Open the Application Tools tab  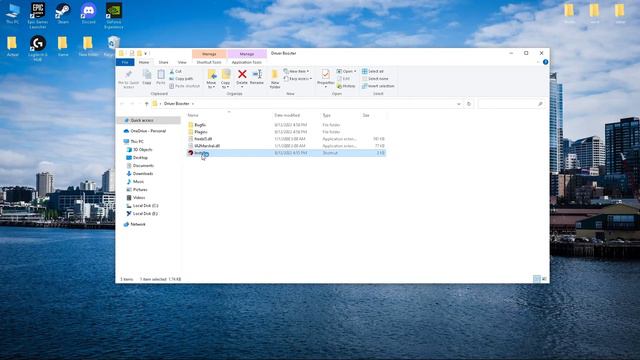coord(247,62)
